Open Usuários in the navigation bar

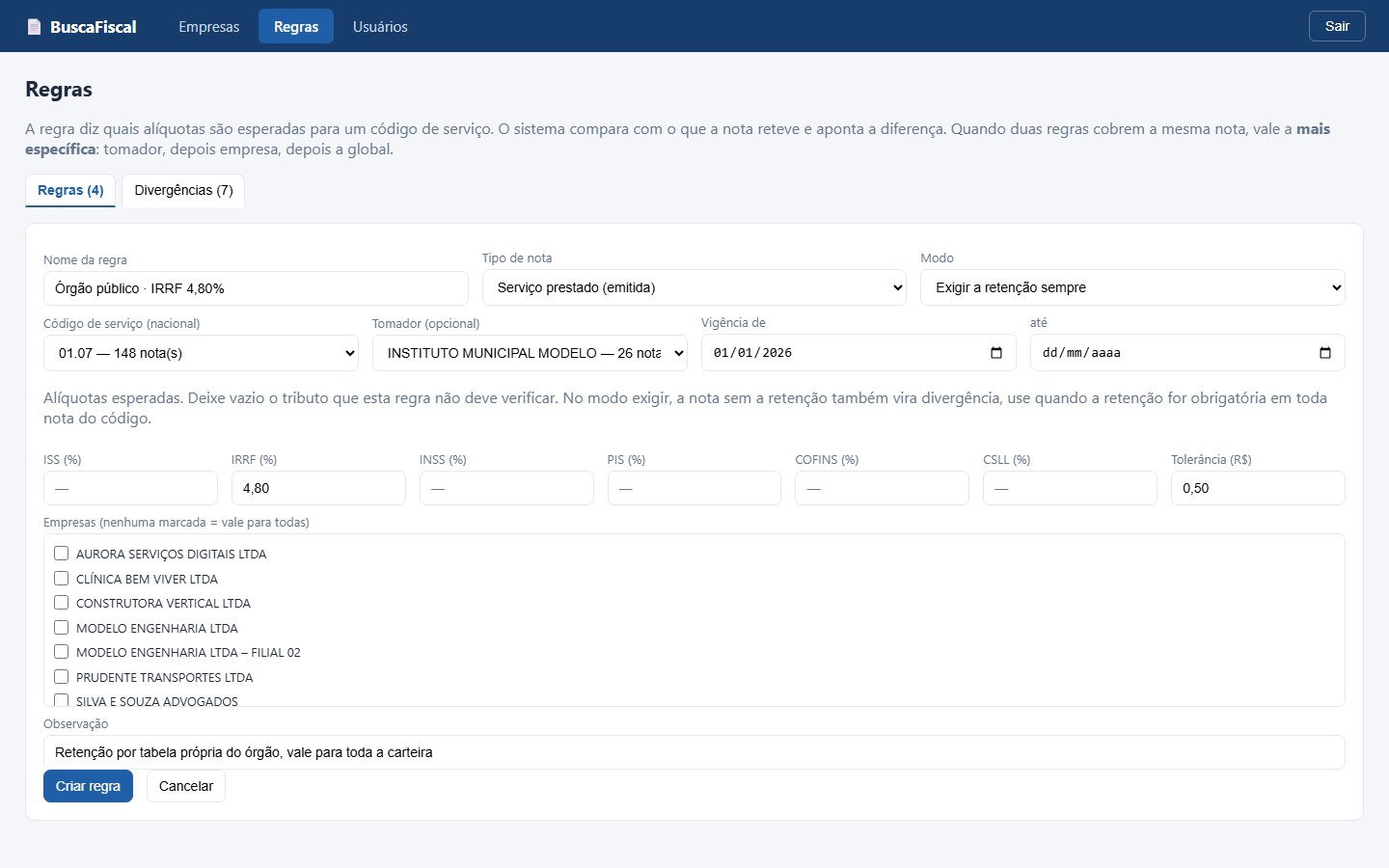click(380, 27)
